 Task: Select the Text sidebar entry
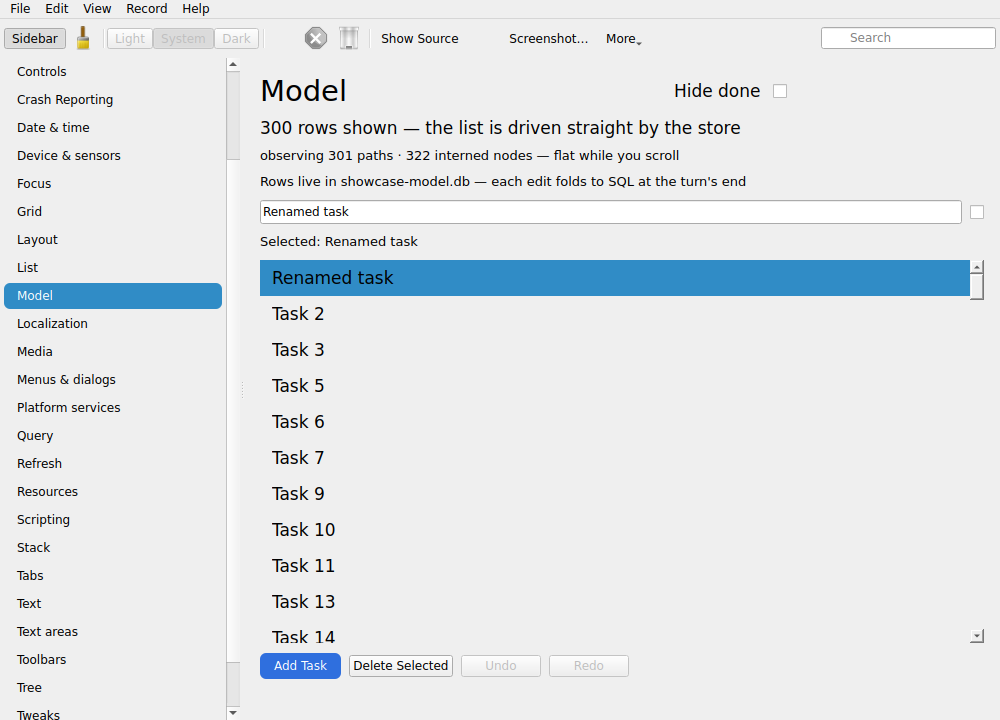113,604
